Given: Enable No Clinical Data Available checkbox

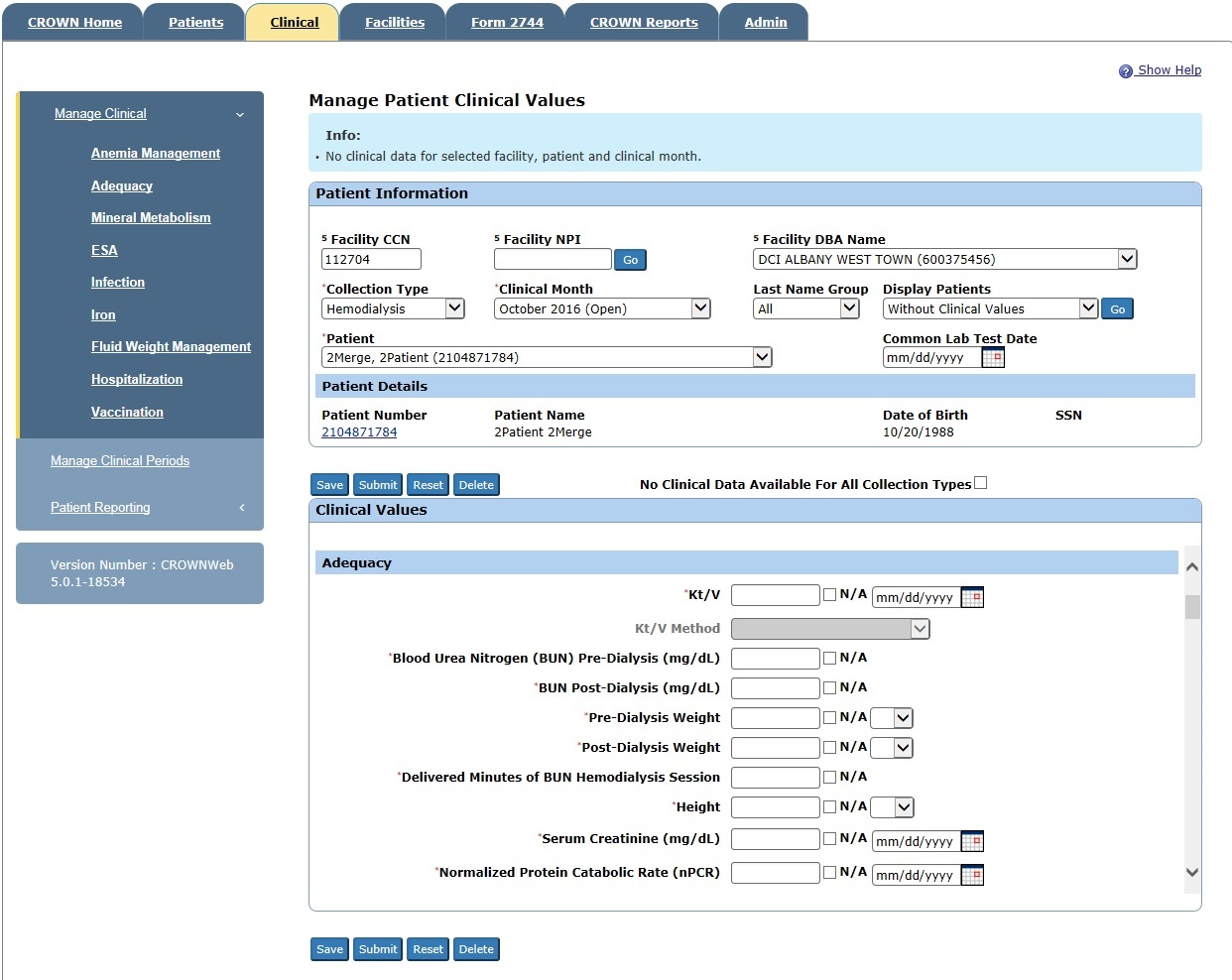Looking at the screenshot, I should tap(980, 483).
